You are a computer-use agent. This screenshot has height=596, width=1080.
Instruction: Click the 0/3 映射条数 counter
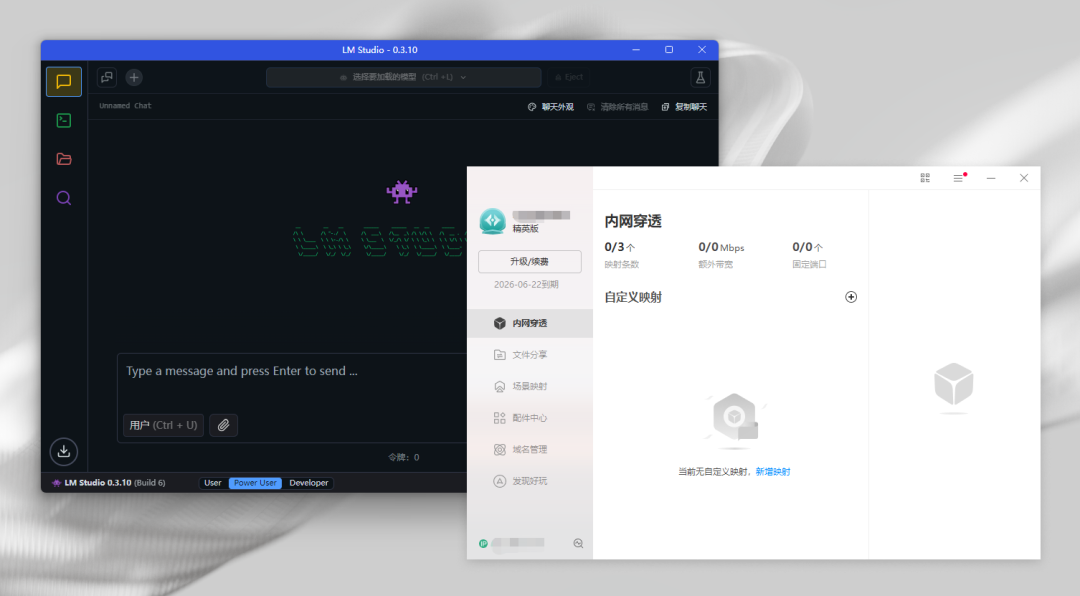[621, 255]
